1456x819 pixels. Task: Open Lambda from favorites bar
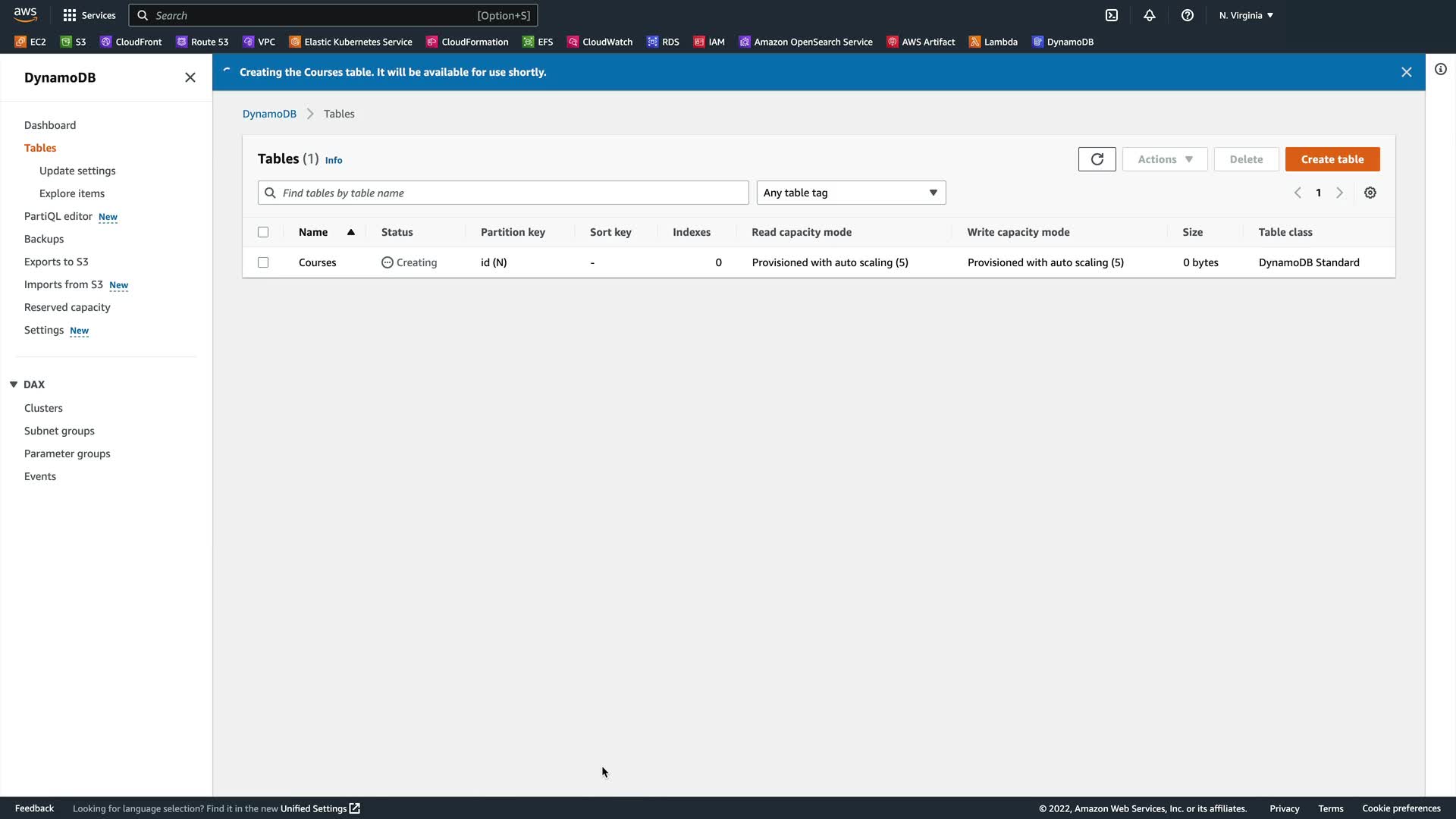point(993,42)
